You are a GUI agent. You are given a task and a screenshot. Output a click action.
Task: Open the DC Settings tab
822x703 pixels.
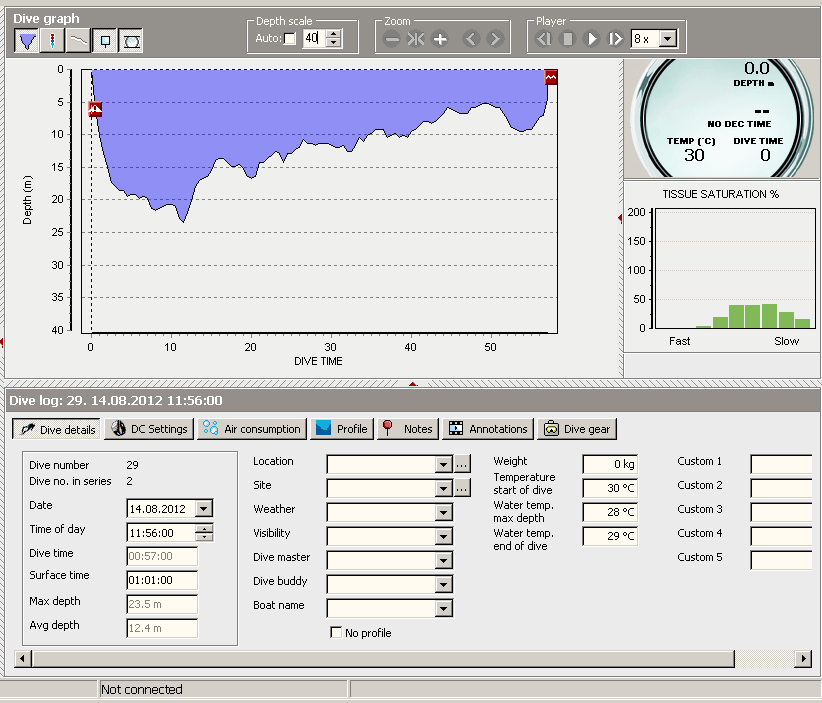[149, 429]
